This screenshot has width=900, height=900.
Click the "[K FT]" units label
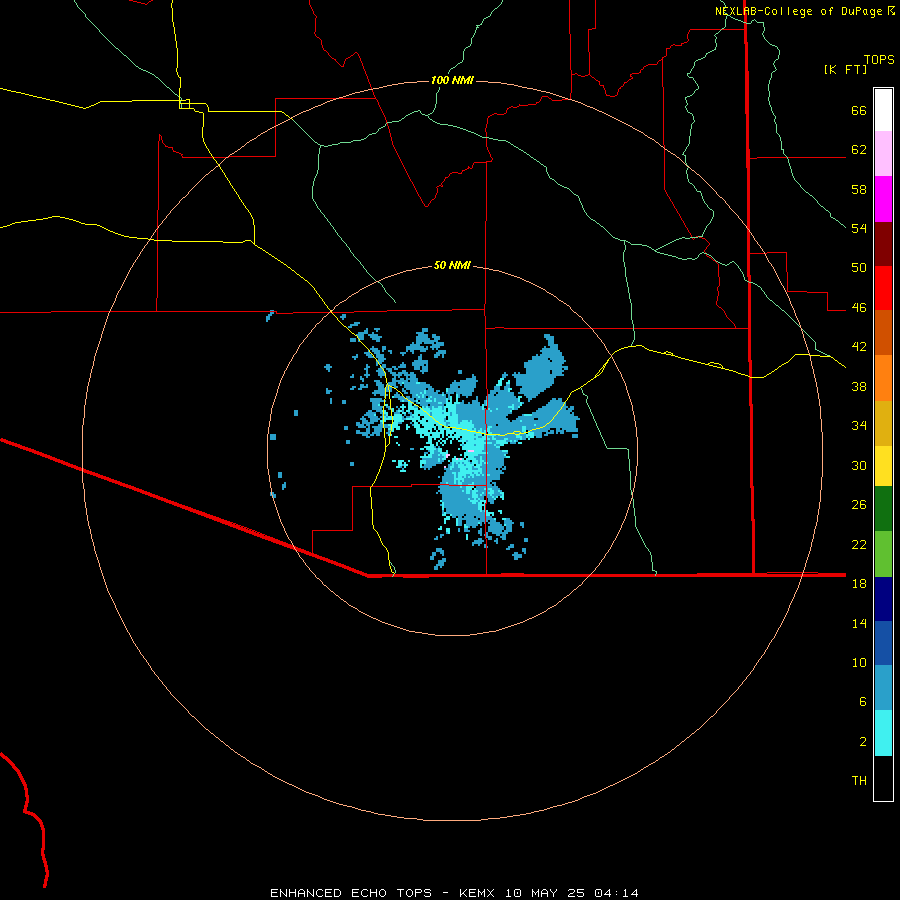(845, 69)
